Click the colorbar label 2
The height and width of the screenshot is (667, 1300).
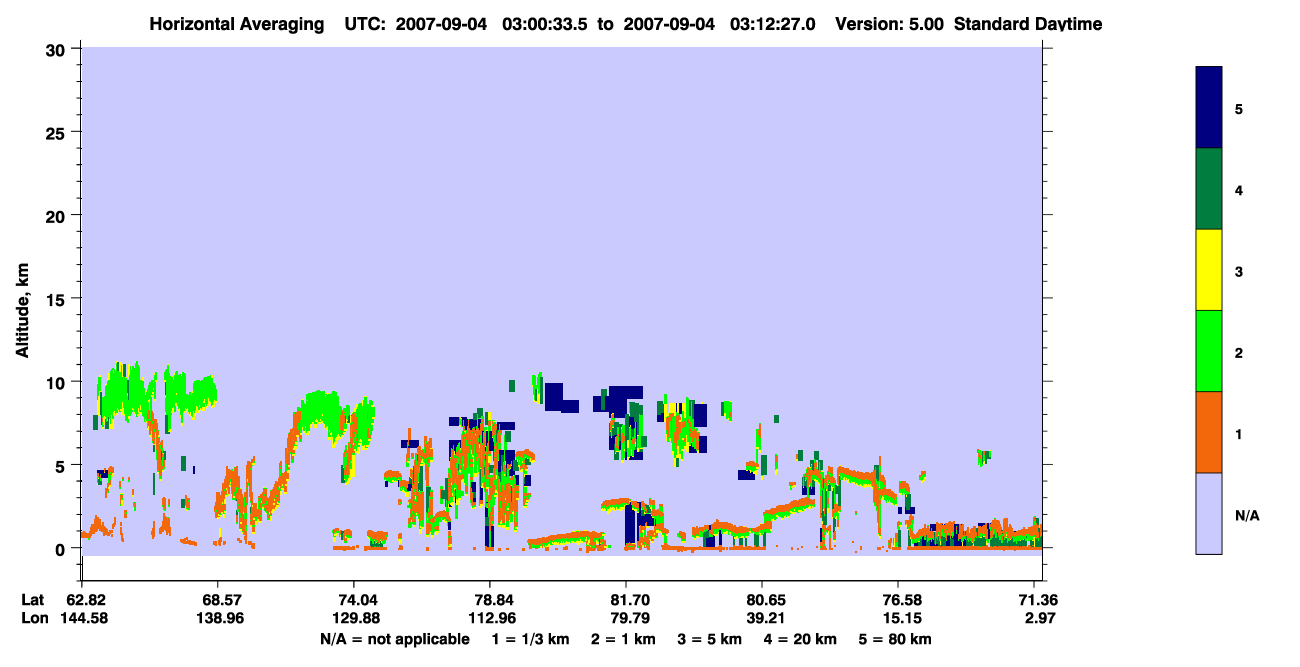click(x=1239, y=352)
